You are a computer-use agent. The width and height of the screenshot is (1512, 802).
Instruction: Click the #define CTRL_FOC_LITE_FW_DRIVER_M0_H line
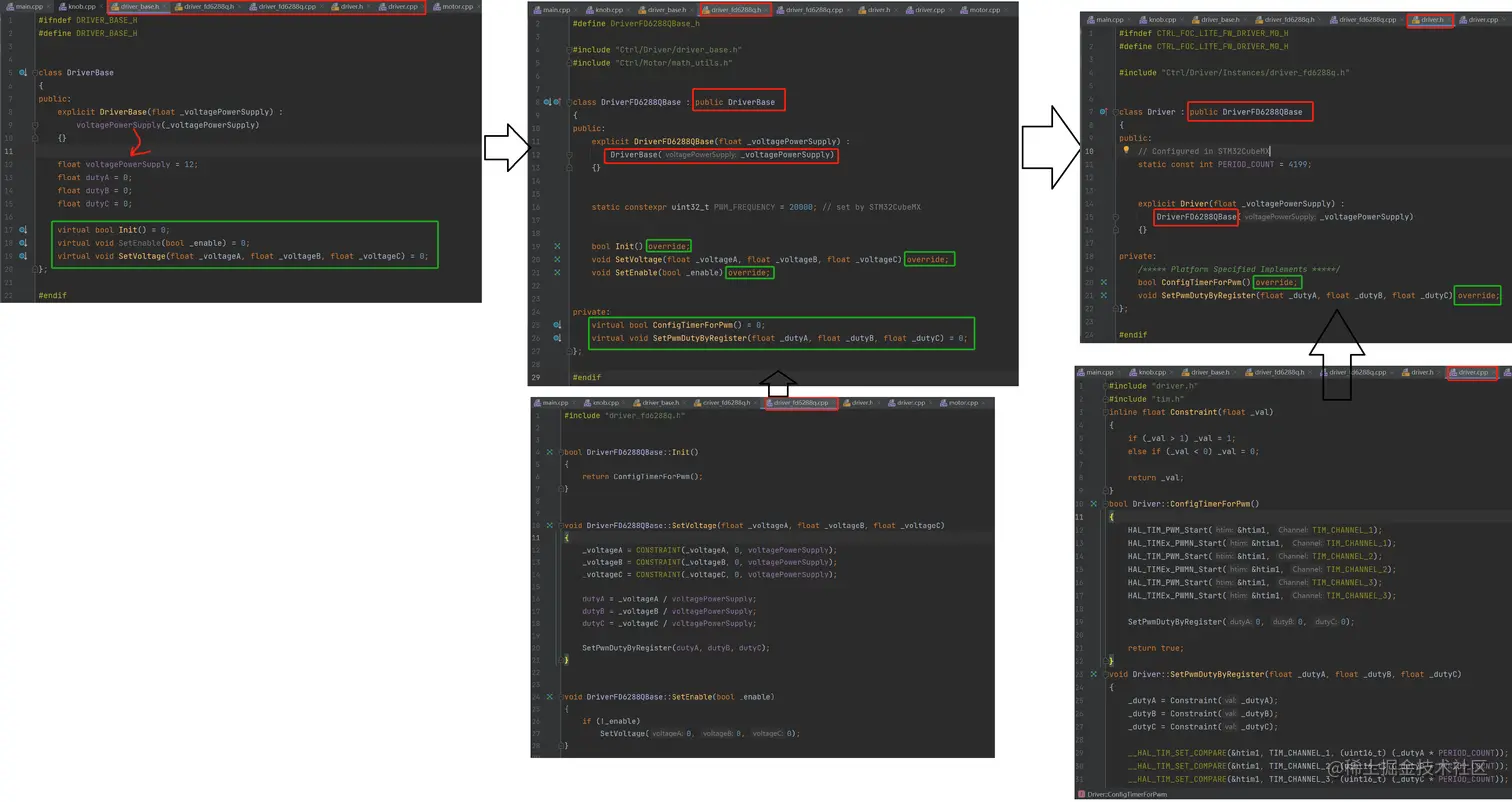pos(1203,46)
